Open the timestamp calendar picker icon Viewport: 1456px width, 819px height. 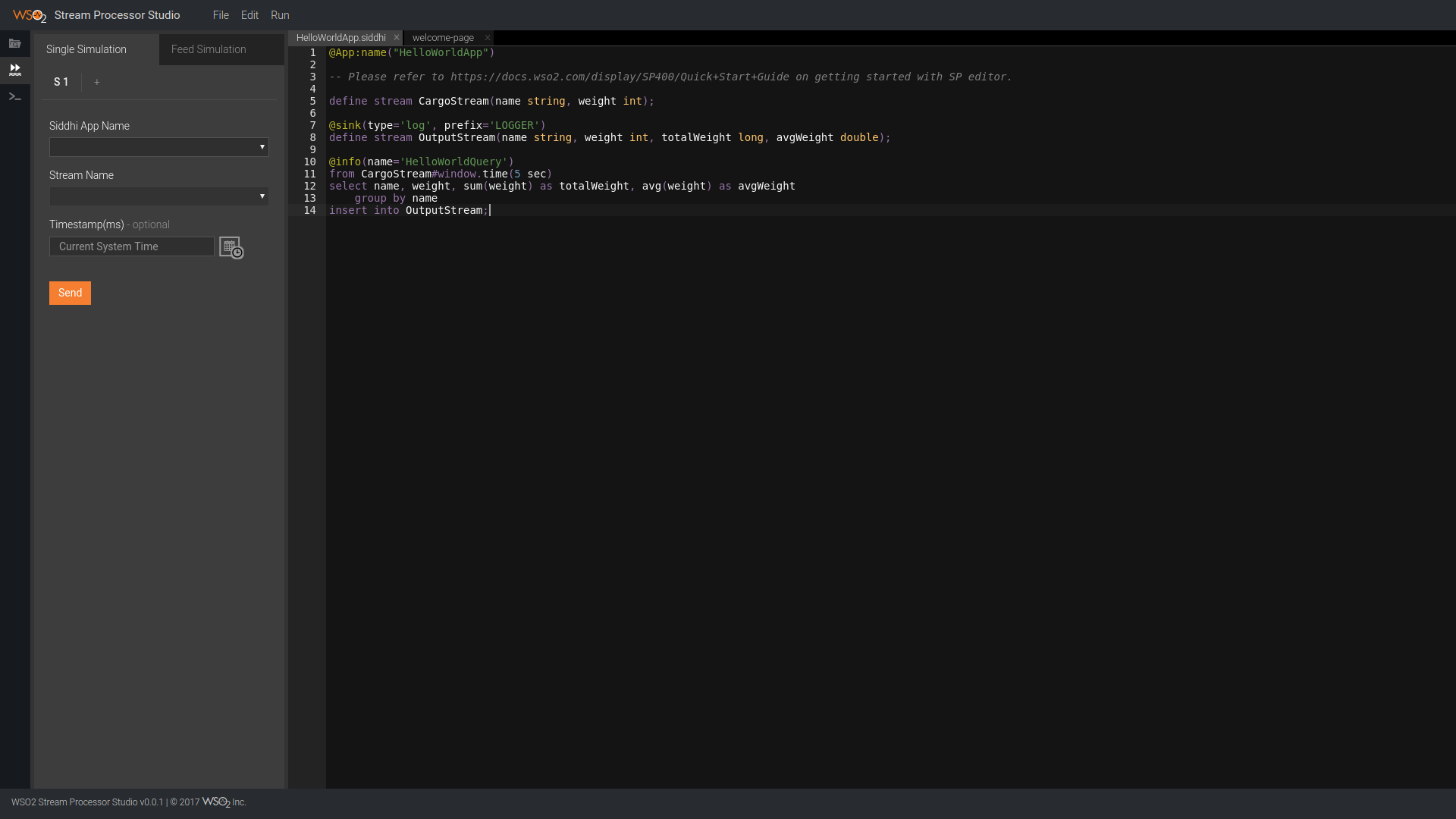(231, 247)
